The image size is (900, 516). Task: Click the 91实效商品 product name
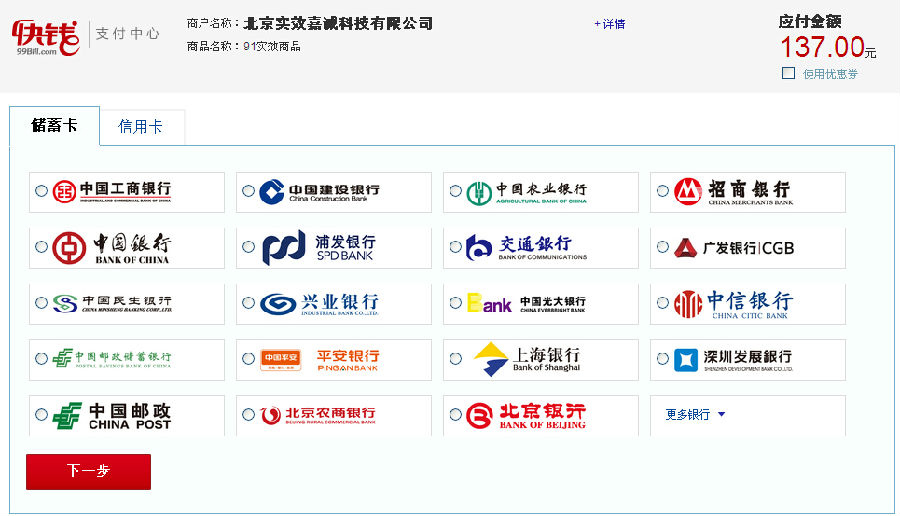click(271, 46)
